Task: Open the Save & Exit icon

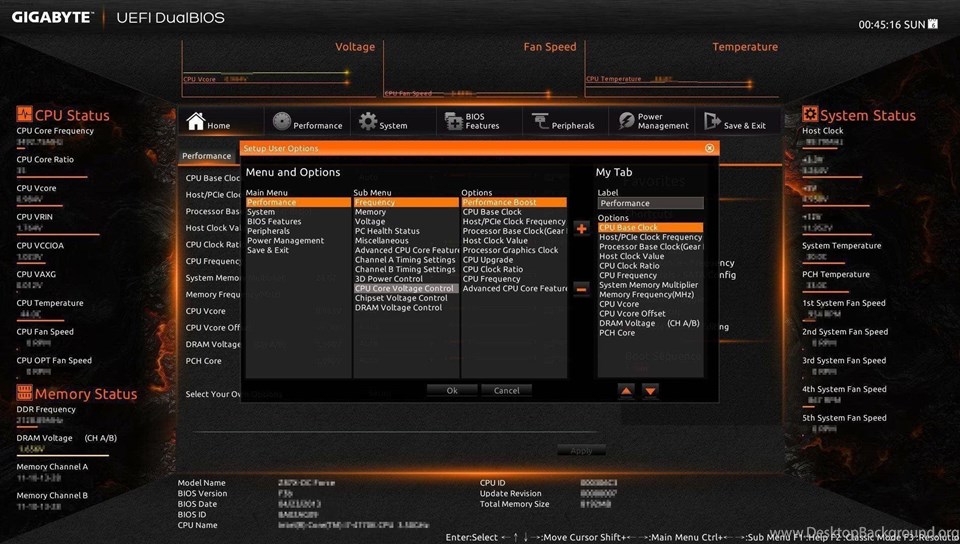Action: (712, 121)
